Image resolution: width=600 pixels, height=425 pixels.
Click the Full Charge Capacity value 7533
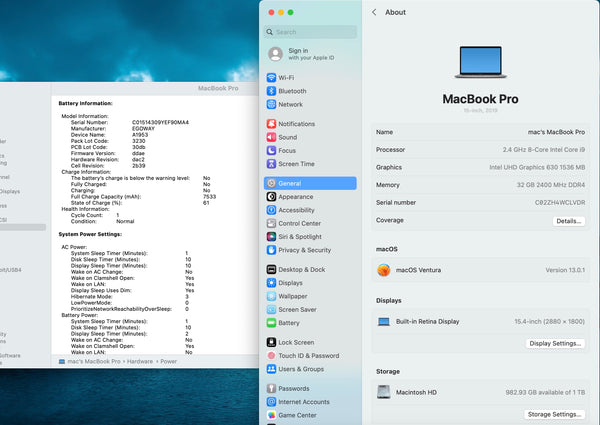point(209,197)
